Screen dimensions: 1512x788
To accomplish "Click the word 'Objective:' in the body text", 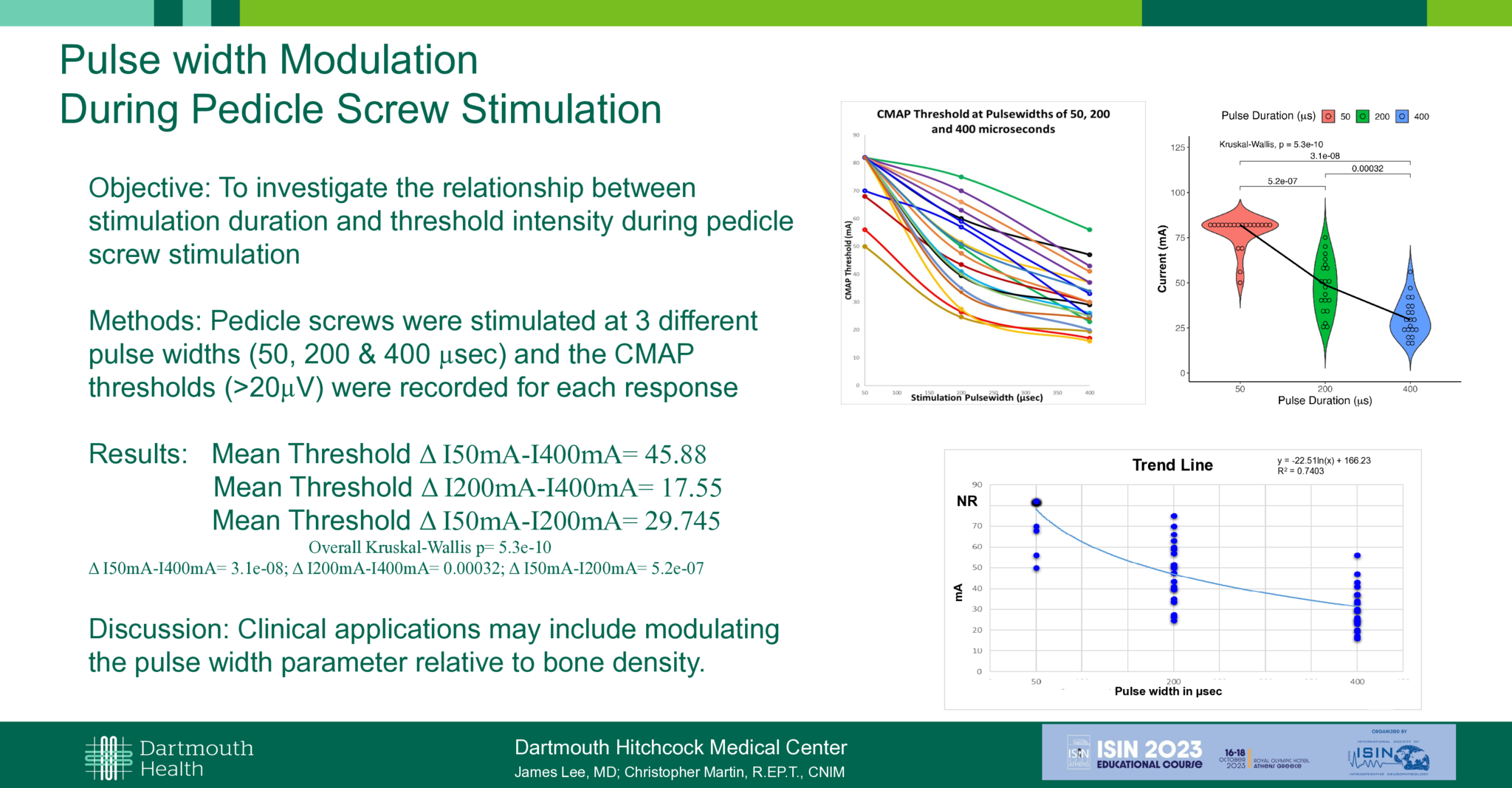I will [x=150, y=188].
